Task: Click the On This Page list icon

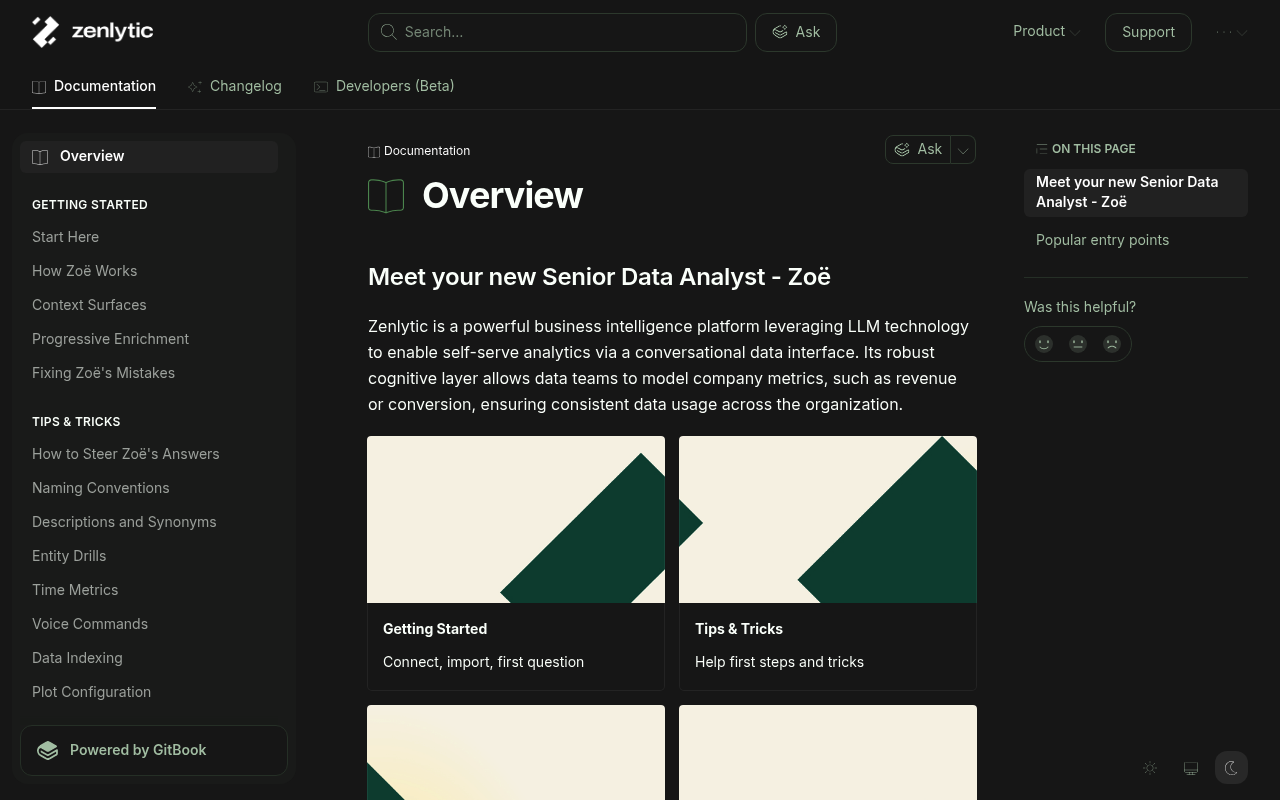Action: coord(1042,149)
